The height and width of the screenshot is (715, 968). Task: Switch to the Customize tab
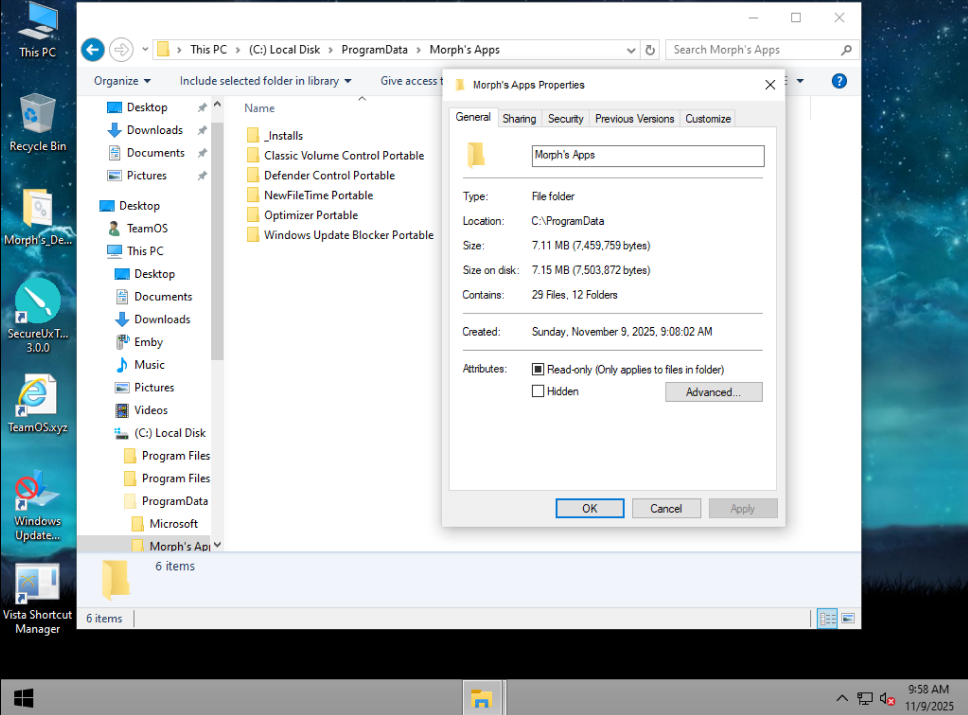click(x=708, y=119)
